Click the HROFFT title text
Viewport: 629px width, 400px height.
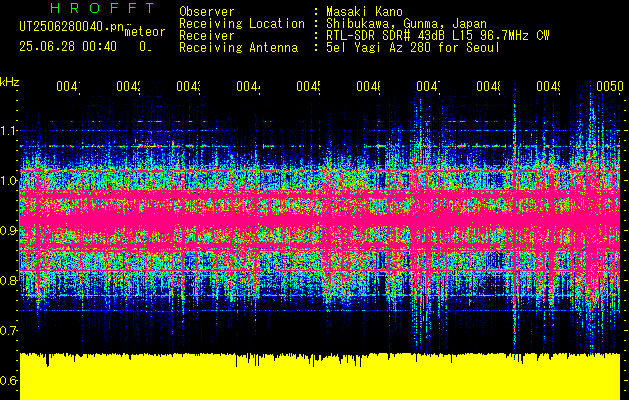coord(102,8)
